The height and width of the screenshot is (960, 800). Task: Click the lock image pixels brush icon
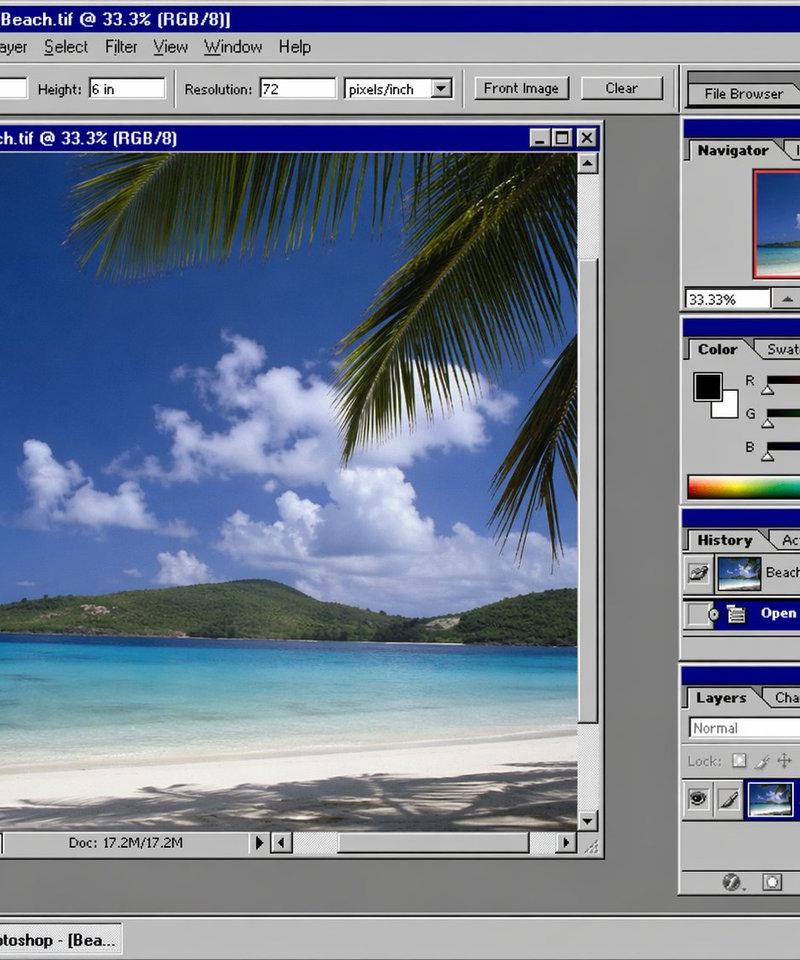763,761
